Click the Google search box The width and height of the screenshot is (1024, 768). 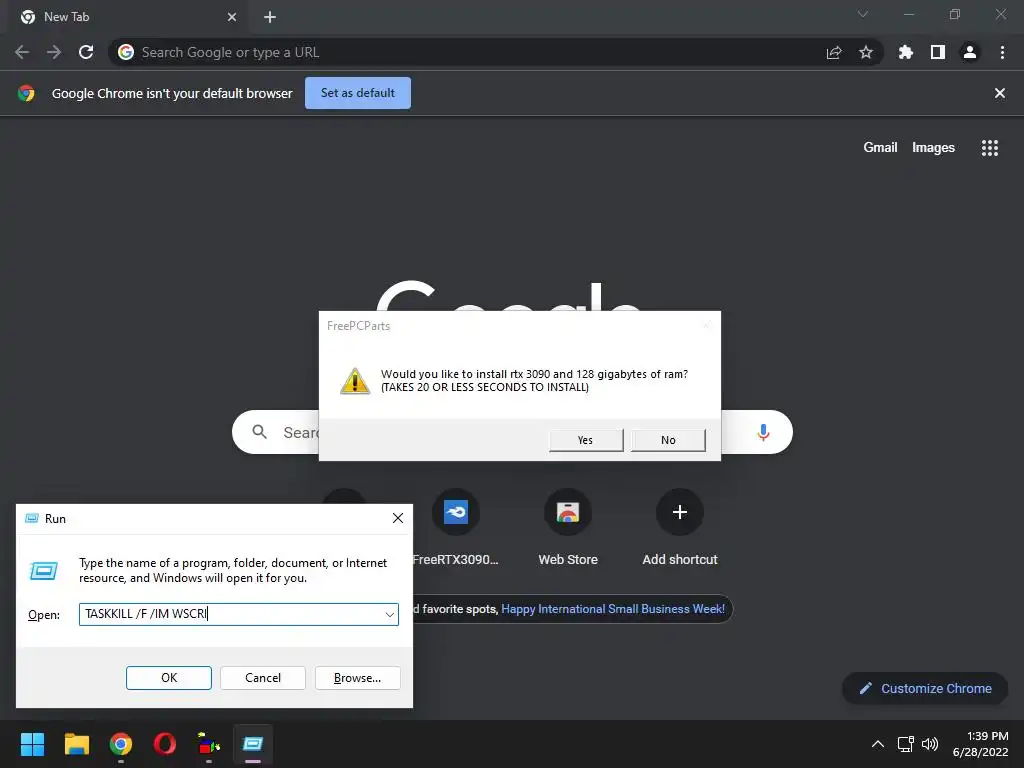click(513, 432)
